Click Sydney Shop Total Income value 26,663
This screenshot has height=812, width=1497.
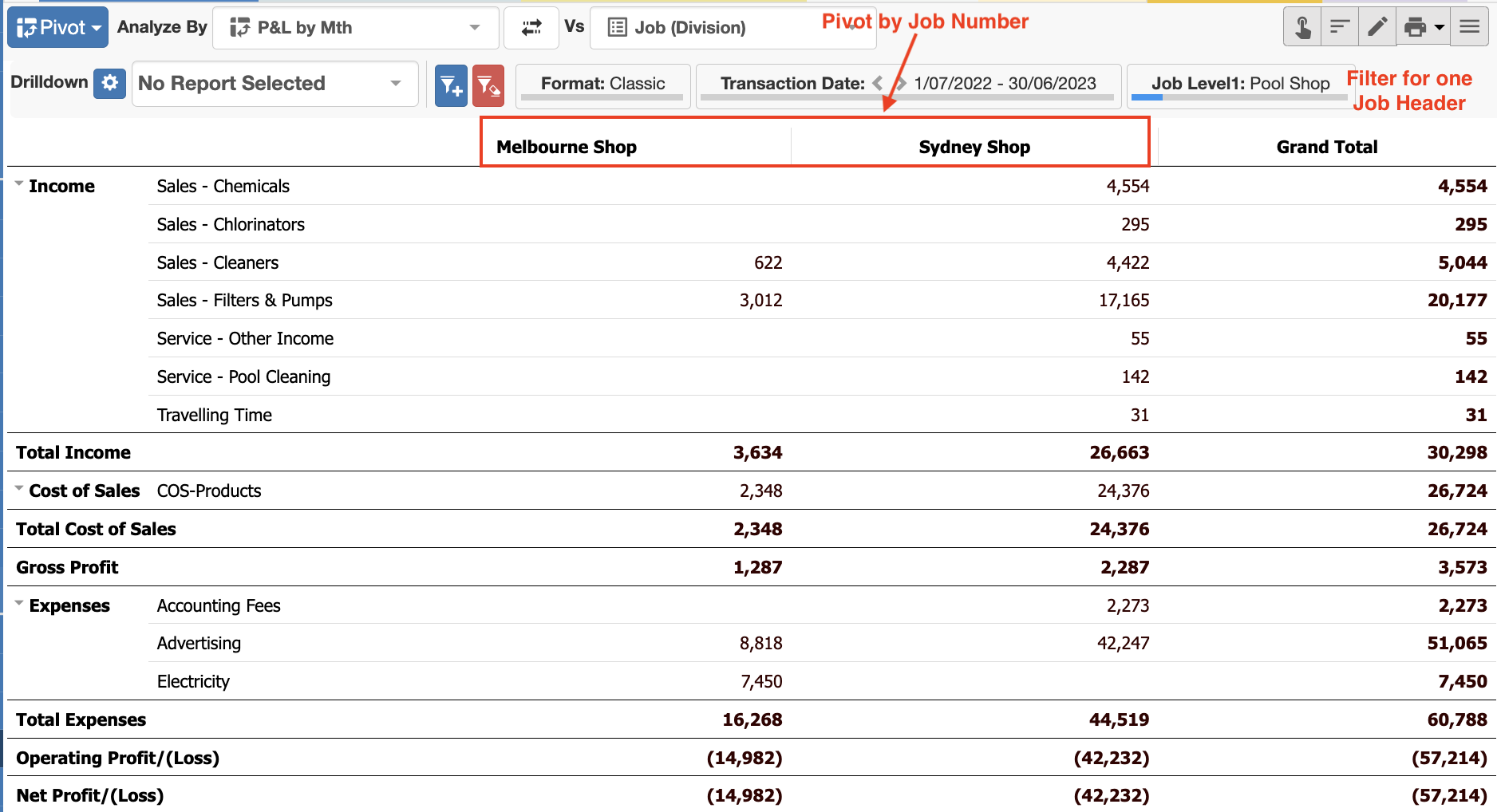[1120, 452]
